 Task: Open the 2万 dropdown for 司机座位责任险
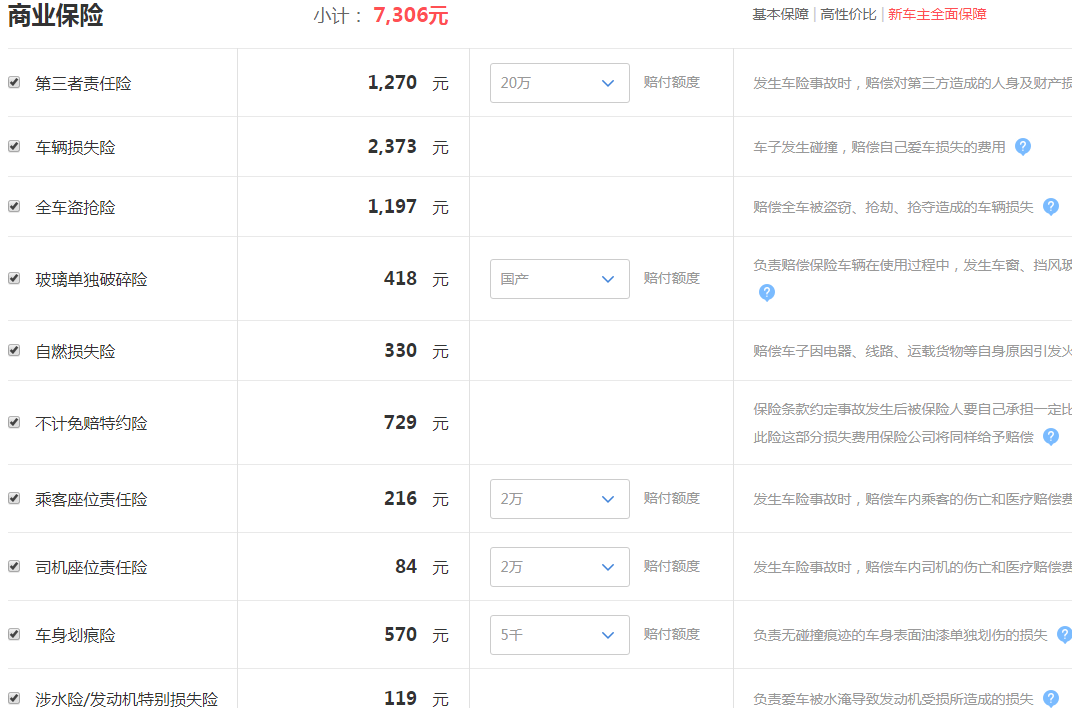pos(559,567)
